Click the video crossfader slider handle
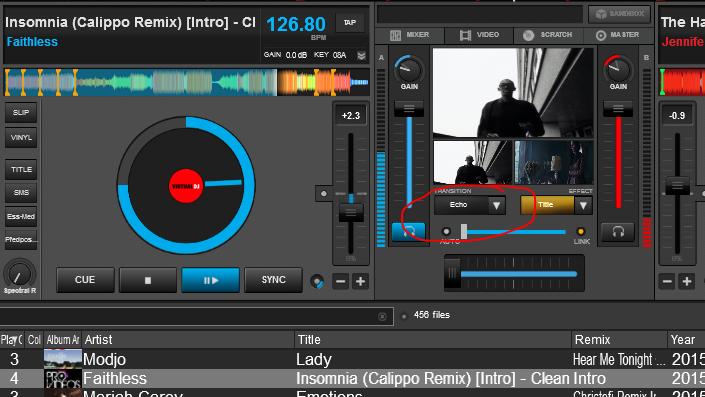 tap(464, 232)
